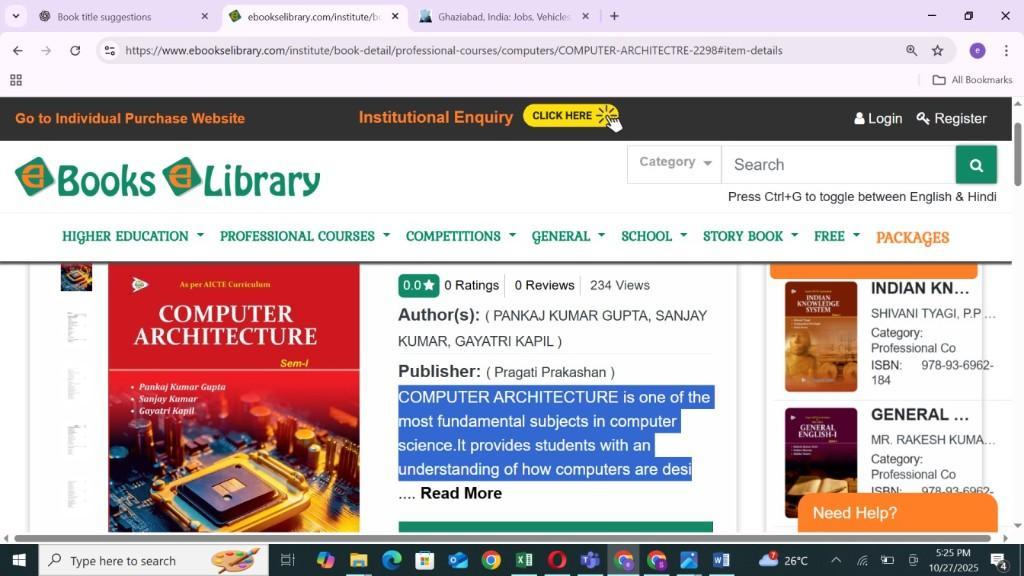Launch Microsoft Edge from taskbar
The image size is (1024, 576).
point(392,560)
